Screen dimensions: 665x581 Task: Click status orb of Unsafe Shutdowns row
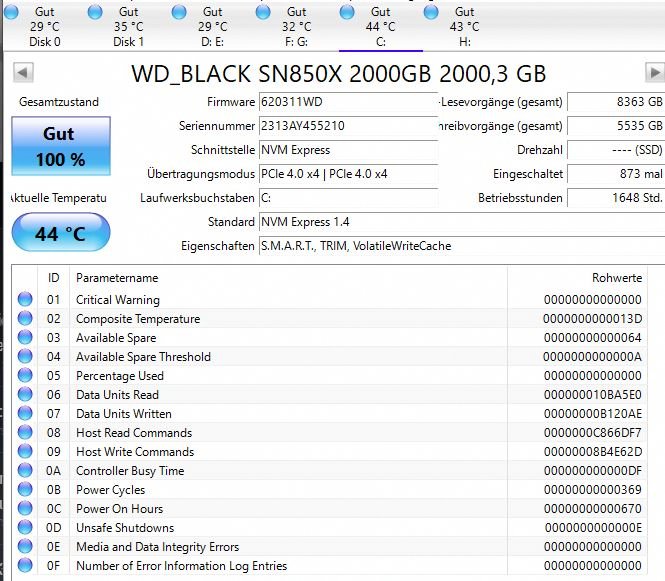tap(25, 527)
